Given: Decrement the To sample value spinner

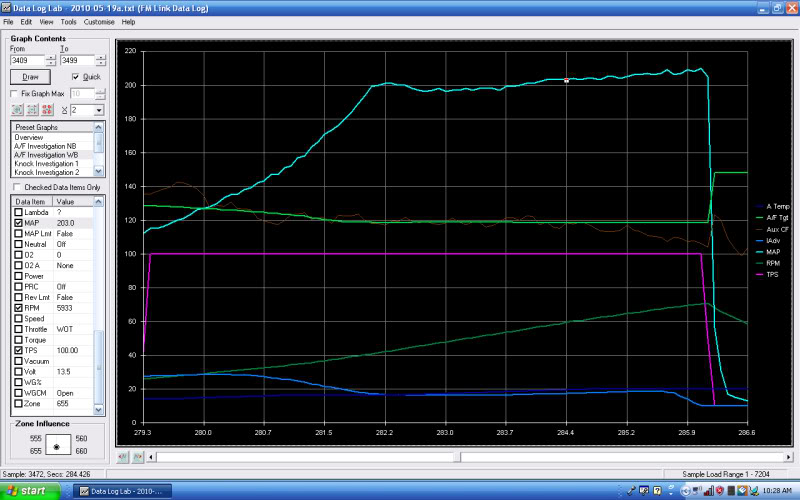Looking at the screenshot, I should point(101,64).
